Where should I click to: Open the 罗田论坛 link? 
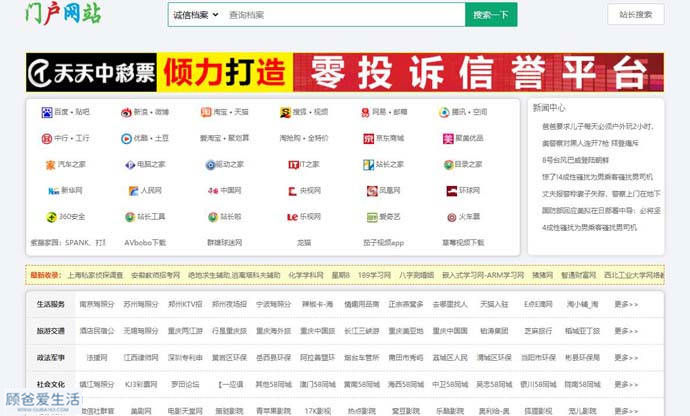point(185,384)
